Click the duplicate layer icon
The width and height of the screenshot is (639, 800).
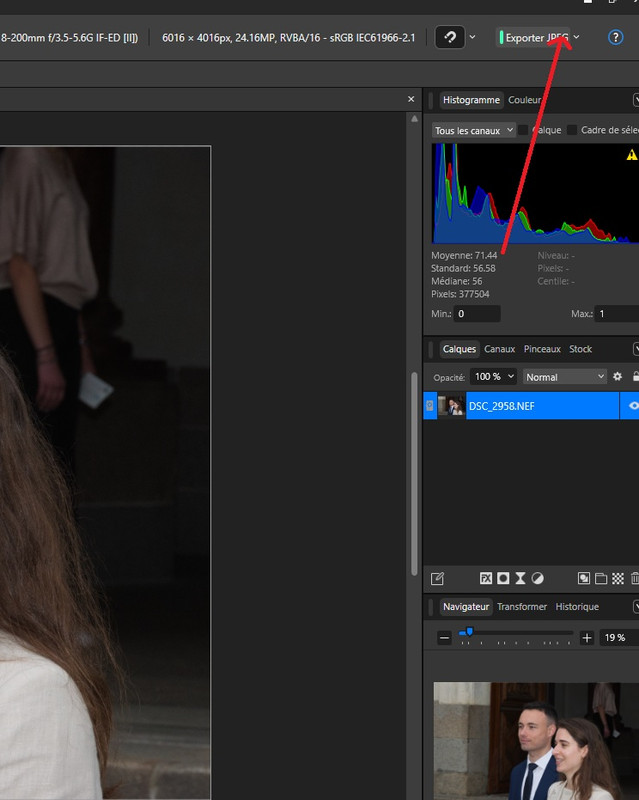coord(583,578)
